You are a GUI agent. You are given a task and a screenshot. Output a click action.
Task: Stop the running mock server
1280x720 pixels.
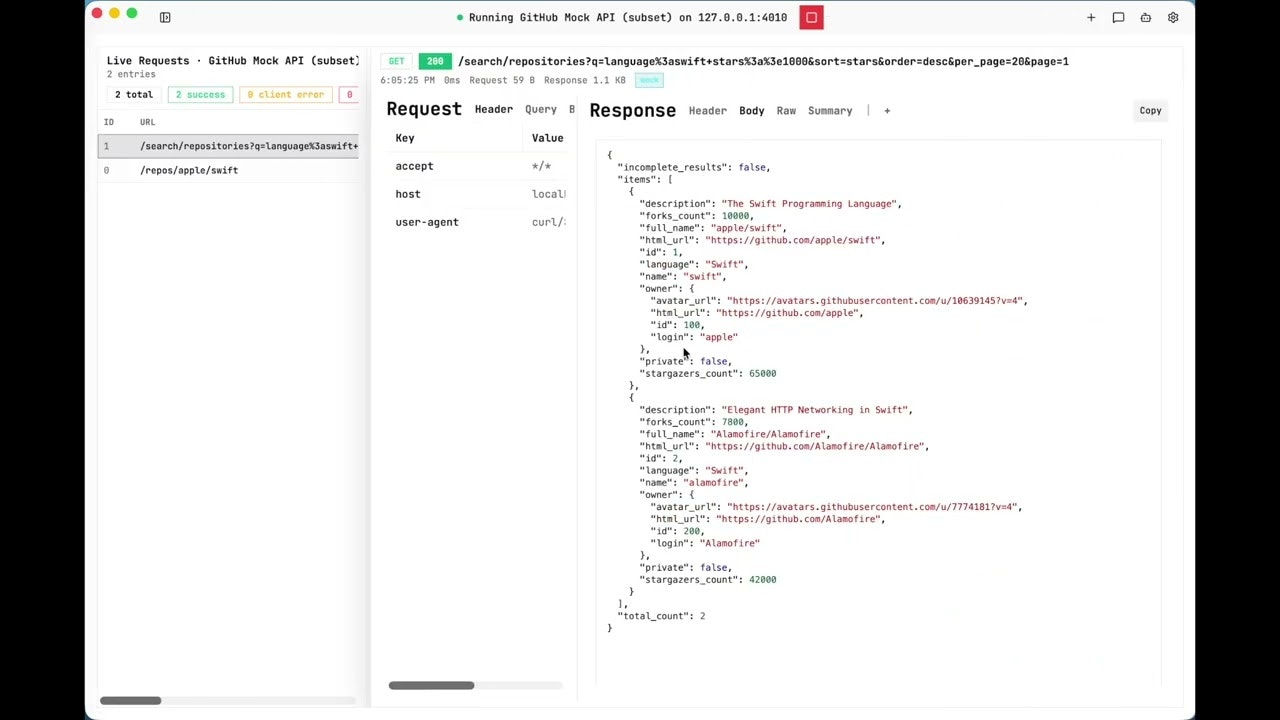pyautogui.click(x=811, y=17)
